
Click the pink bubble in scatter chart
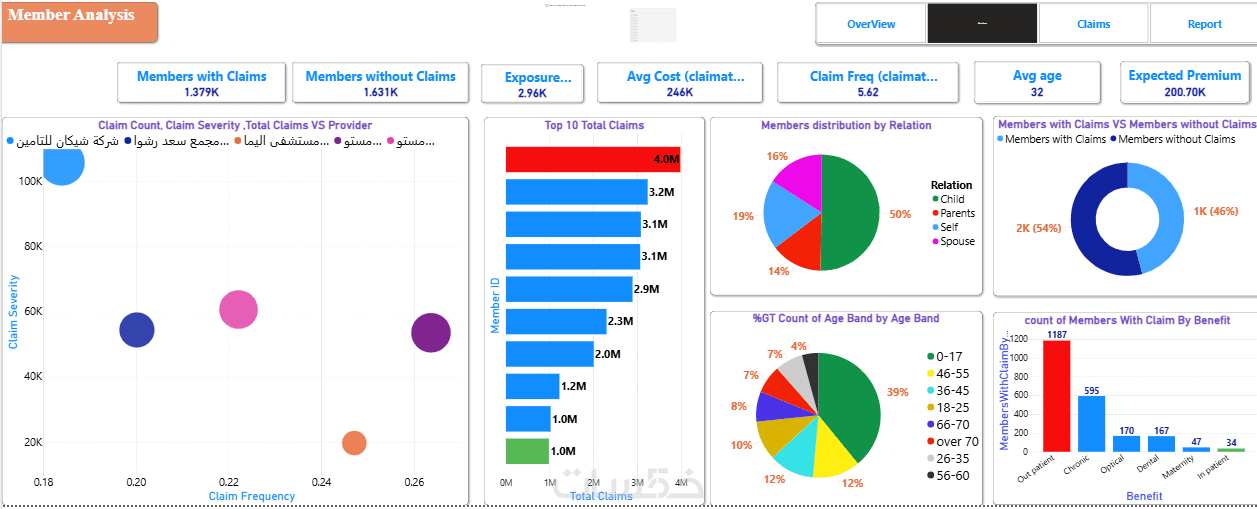pyautogui.click(x=238, y=309)
